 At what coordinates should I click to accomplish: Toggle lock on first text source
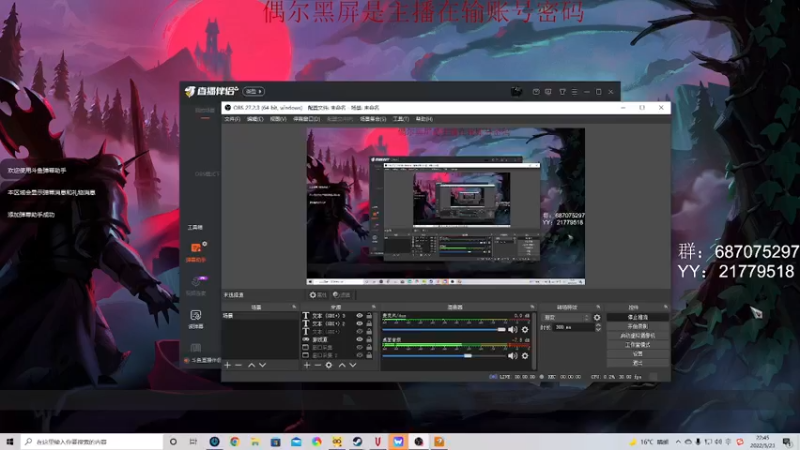pyautogui.click(x=369, y=316)
